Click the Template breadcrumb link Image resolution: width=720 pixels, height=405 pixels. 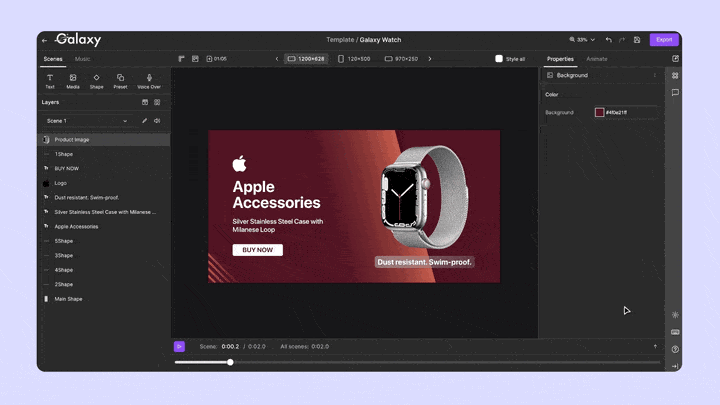pos(340,40)
